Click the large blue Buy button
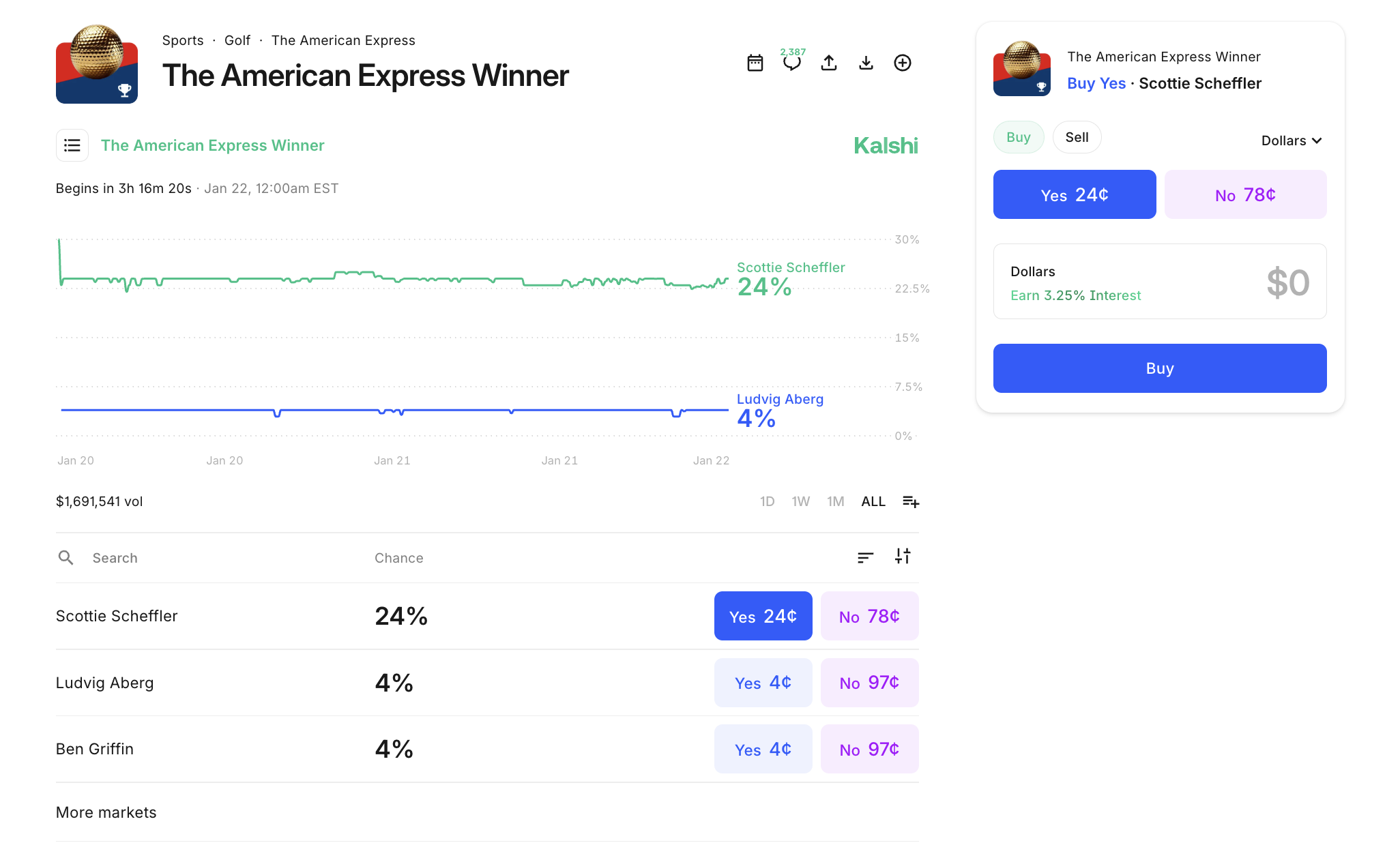Screen dimensions: 1400x858 (x=1159, y=368)
